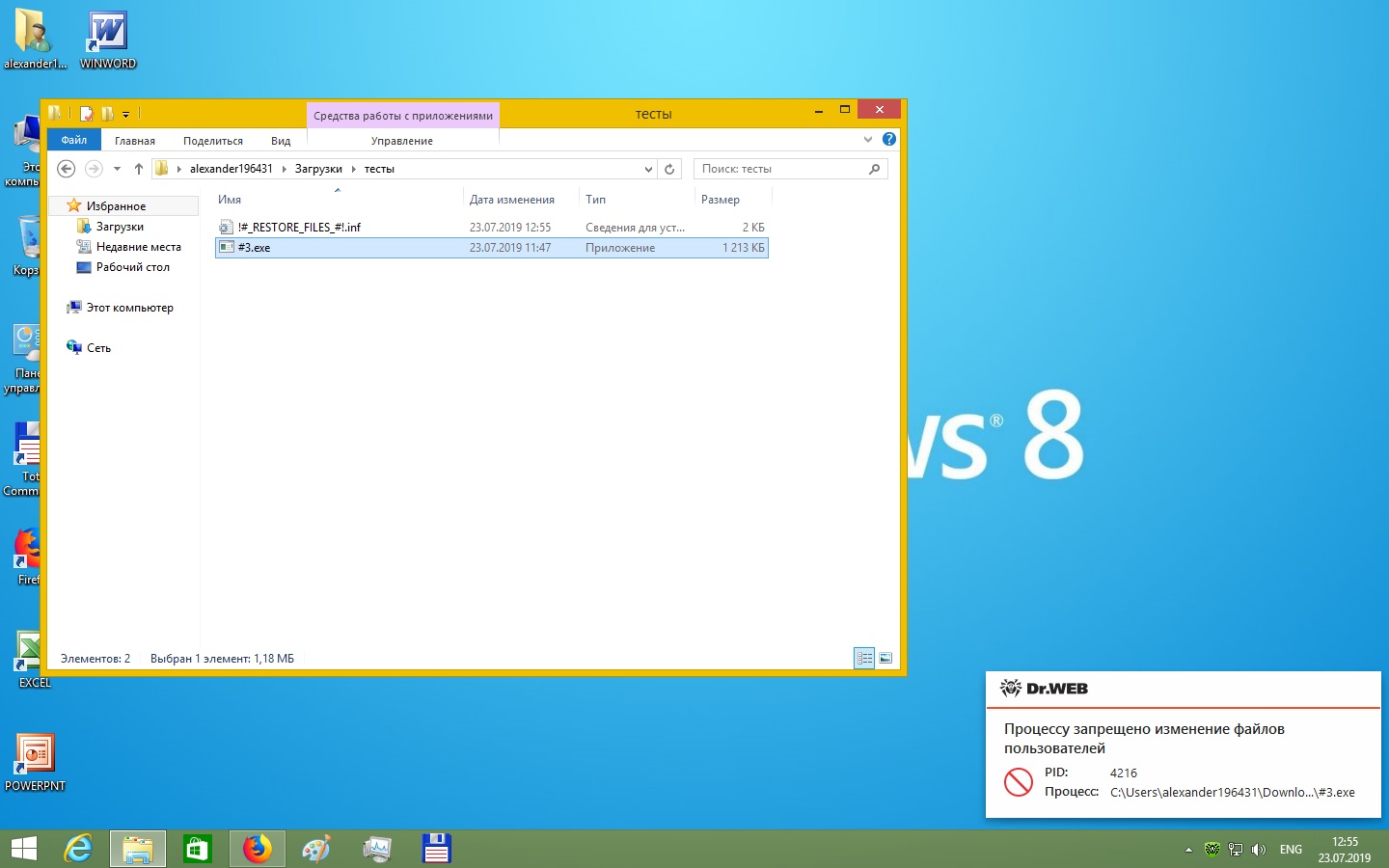Open recent locations dropdown arrow

[117, 169]
